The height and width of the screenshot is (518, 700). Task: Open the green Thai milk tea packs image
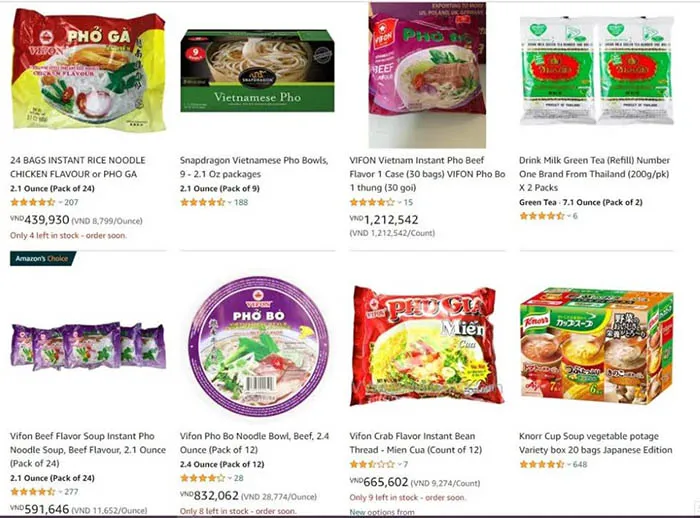point(596,71)
